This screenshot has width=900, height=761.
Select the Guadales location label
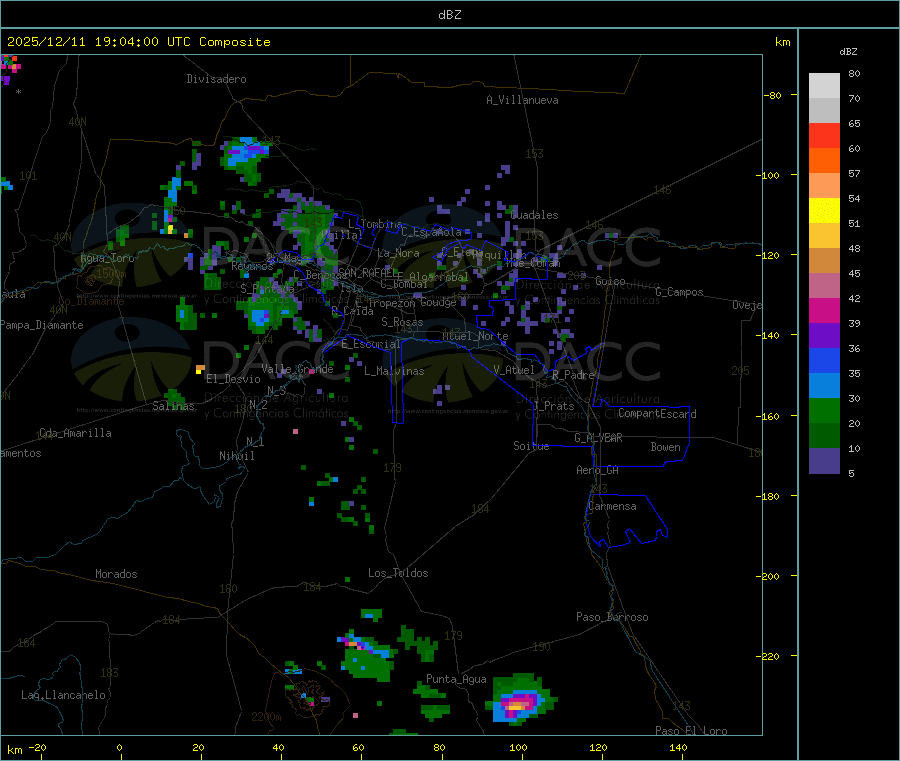tap(534, 215)
